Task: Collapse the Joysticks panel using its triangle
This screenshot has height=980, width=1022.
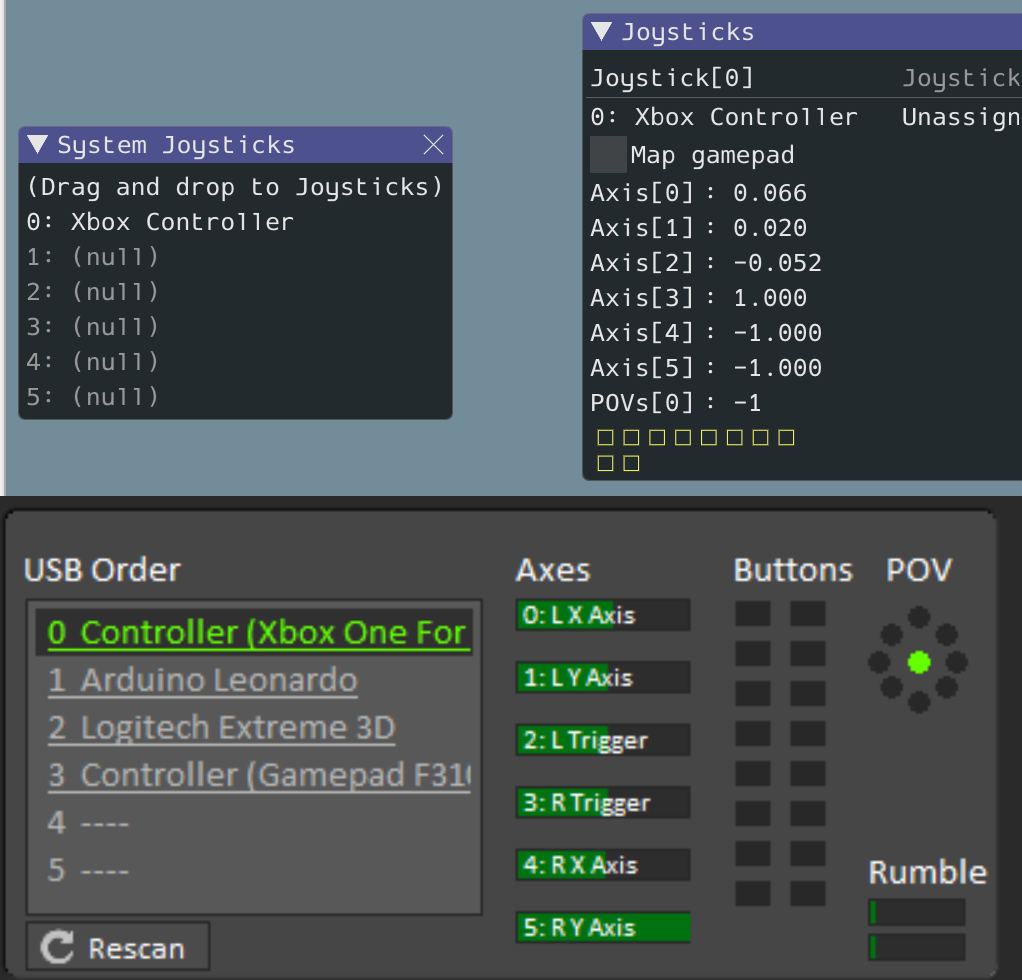Action: click(x=600, y=31)
